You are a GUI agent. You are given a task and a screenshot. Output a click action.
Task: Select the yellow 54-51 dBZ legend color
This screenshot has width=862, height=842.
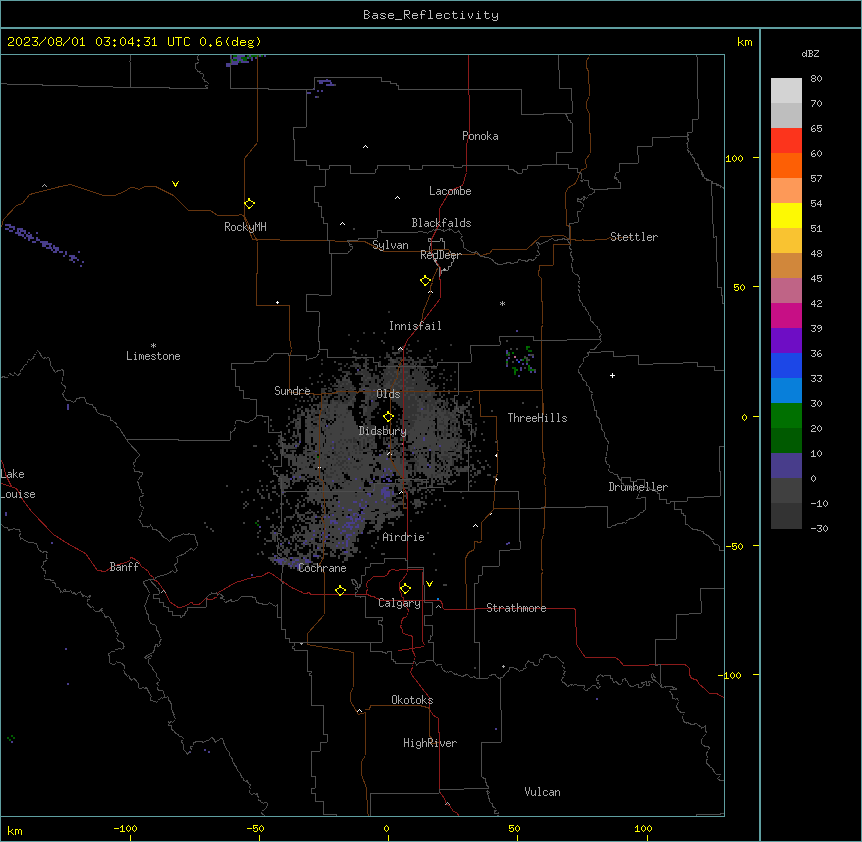786,215
